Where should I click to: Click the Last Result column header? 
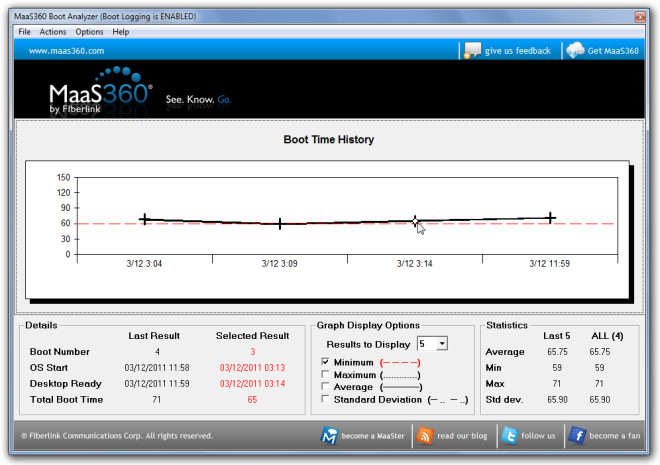[x=154, y=336]
